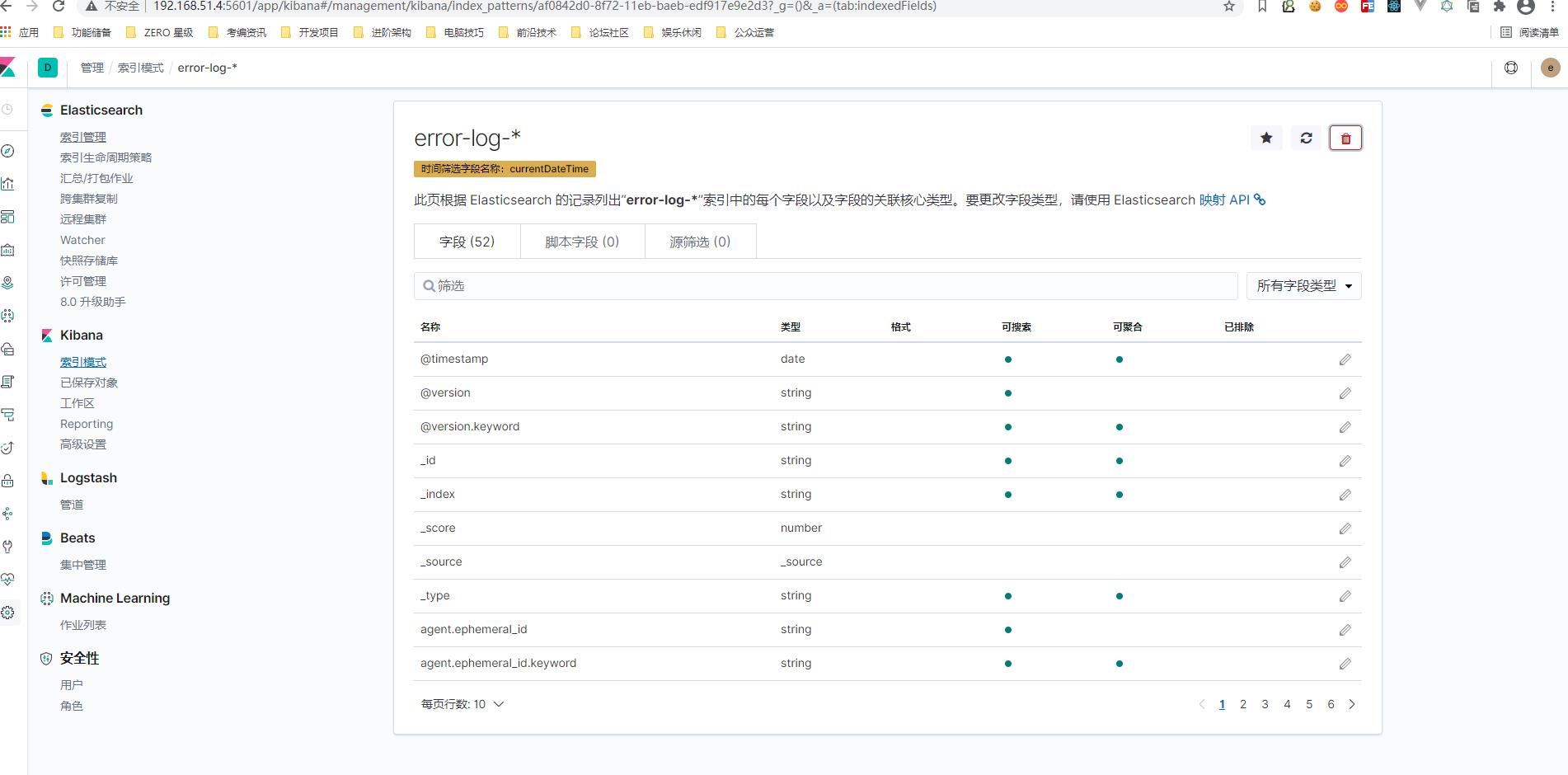Edit the _index field pencil icon
1568x775 pixels.
pos(1345,495)
